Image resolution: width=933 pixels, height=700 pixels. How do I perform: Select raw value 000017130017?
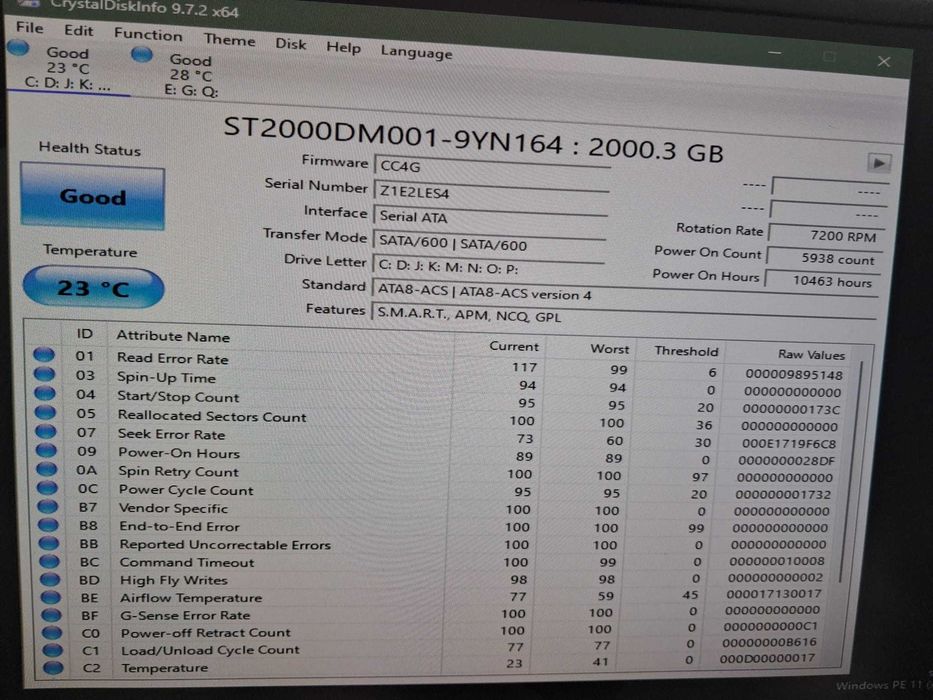tap(774, 593)
